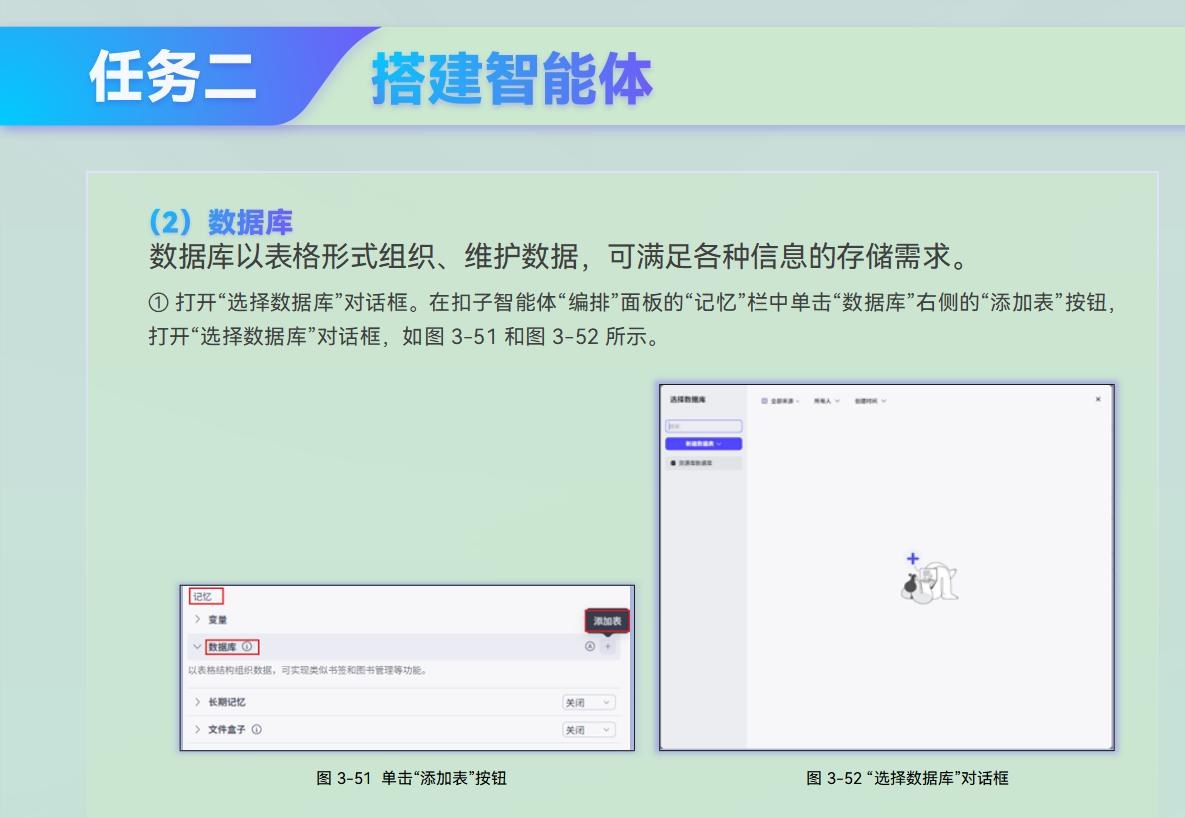
Task: Click the caption 图 3-51 单击“添加表”按钮
Action: (x=411, y=778)
